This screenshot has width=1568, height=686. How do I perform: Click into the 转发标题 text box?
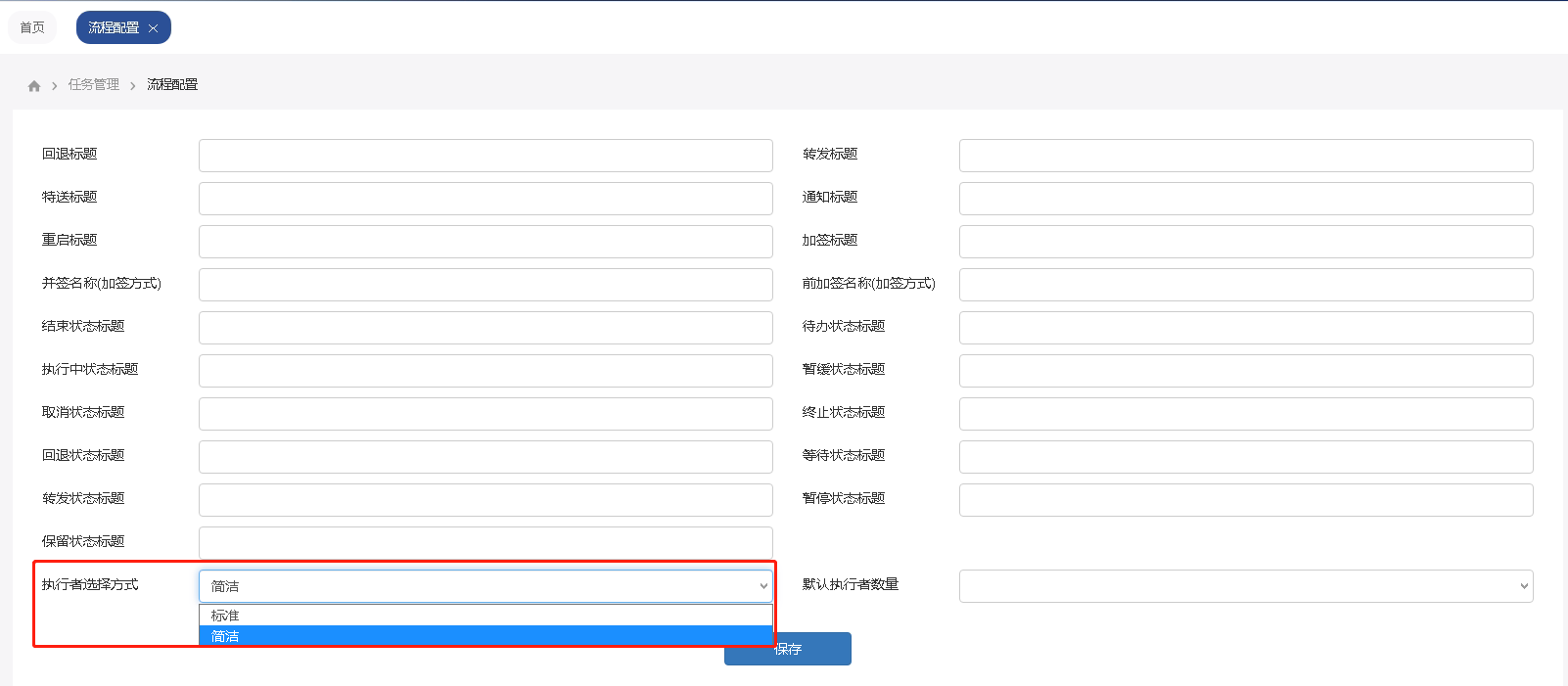(1245, 156)
